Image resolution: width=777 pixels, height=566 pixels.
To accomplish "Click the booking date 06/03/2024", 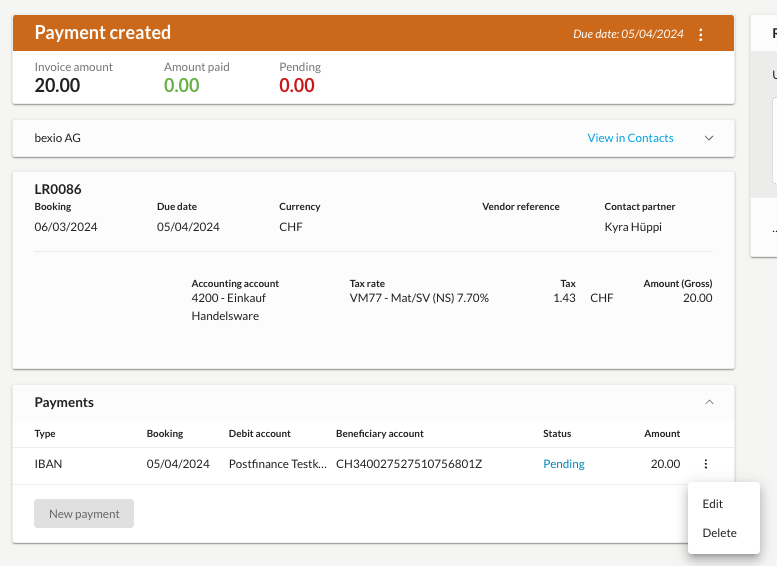I will click(x=66, y=227).
